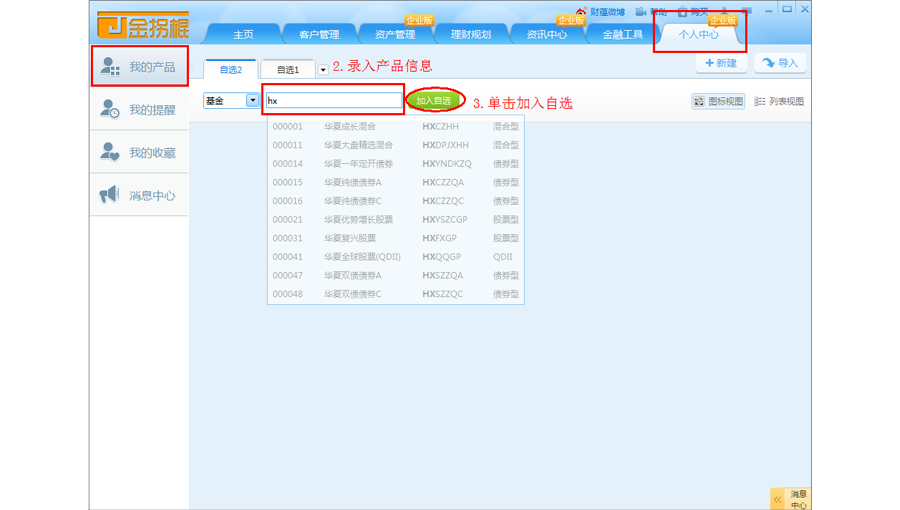Click the product search input field

334,101
